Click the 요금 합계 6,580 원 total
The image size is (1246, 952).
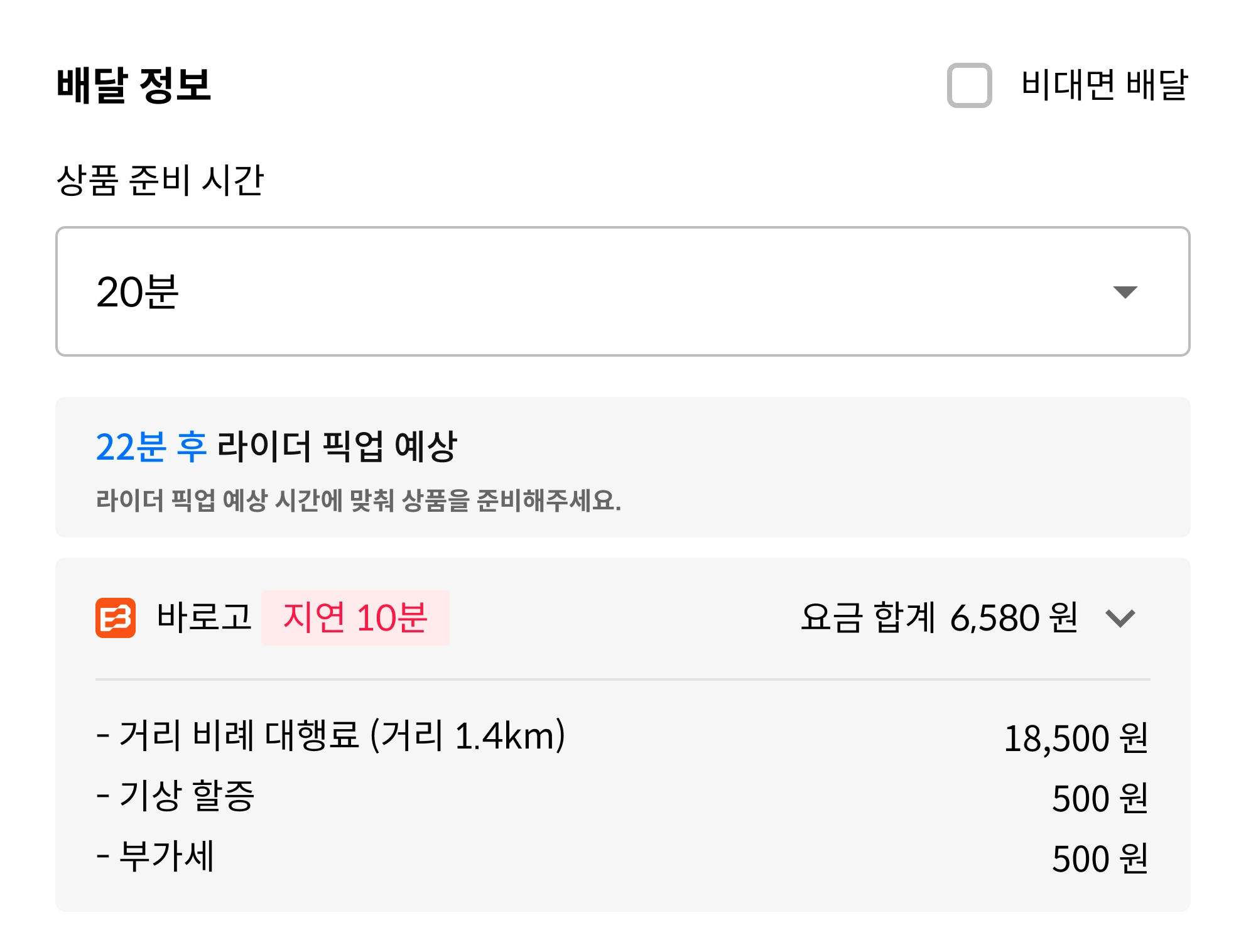tap(939, 618)
